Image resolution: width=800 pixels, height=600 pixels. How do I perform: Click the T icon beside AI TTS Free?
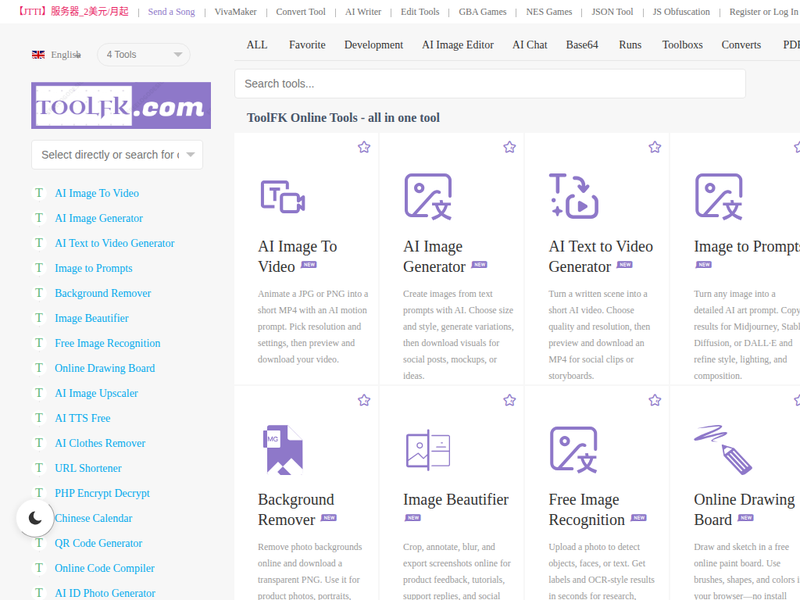[x=39, y=418]
